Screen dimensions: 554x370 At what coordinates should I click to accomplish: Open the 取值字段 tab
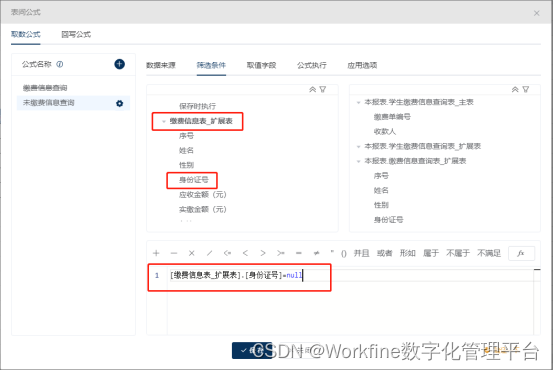pyautogui.click(x=261, y=65)
